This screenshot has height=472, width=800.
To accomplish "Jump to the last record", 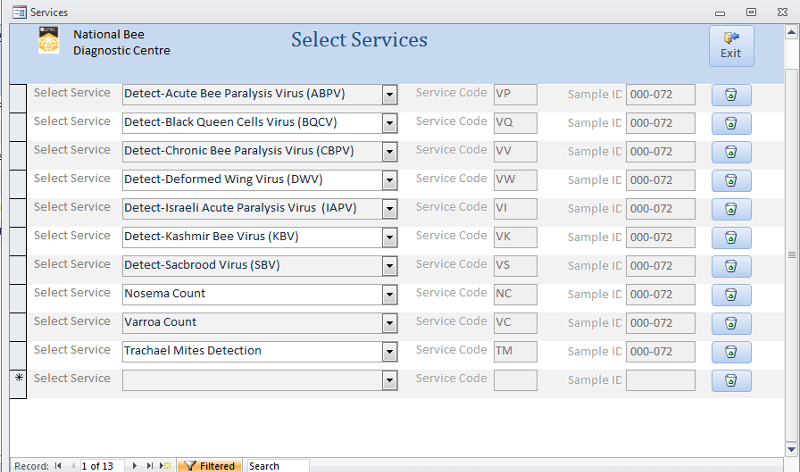I will [149, 466].
